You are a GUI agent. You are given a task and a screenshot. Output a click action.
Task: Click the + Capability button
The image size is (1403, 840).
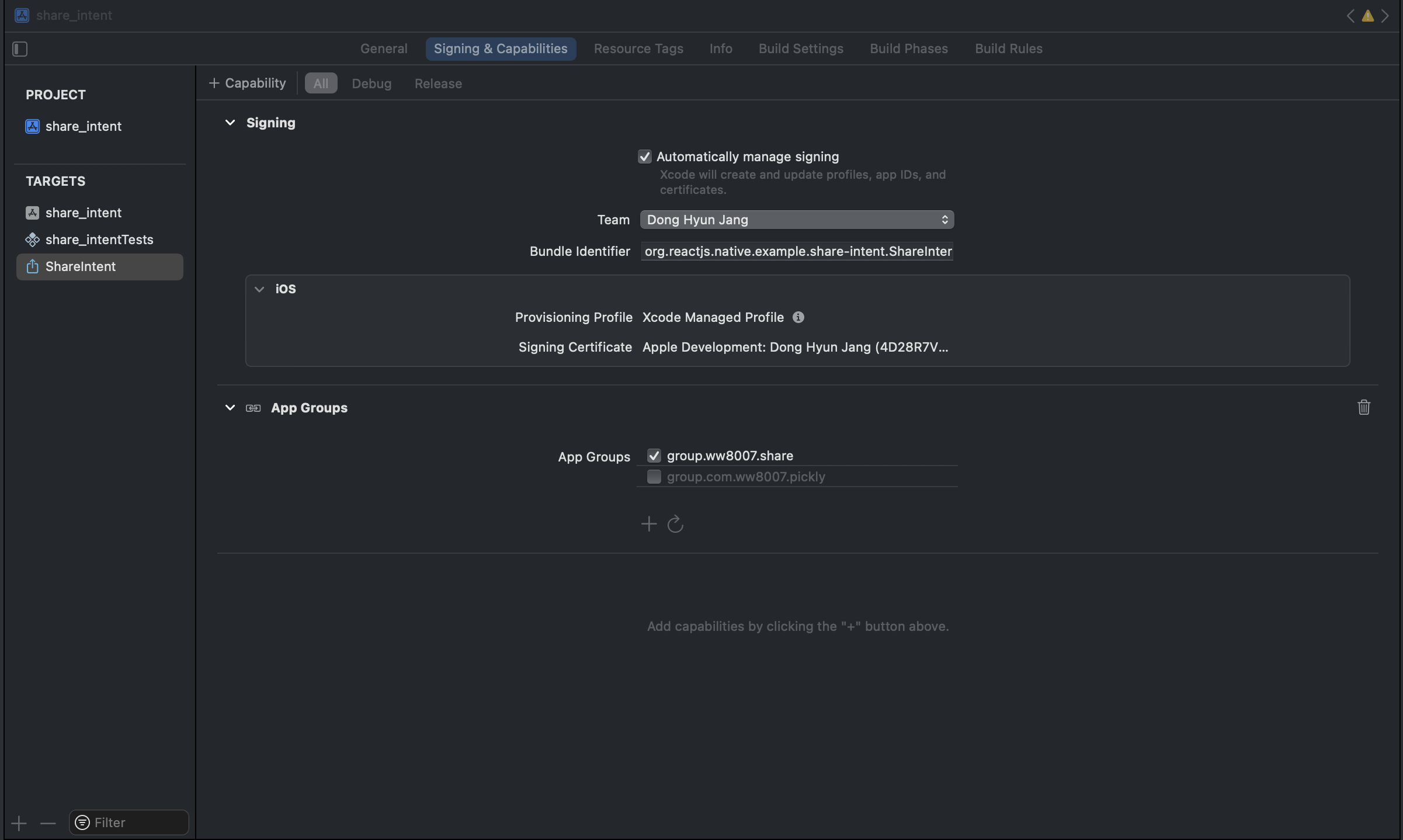point(248,83)
